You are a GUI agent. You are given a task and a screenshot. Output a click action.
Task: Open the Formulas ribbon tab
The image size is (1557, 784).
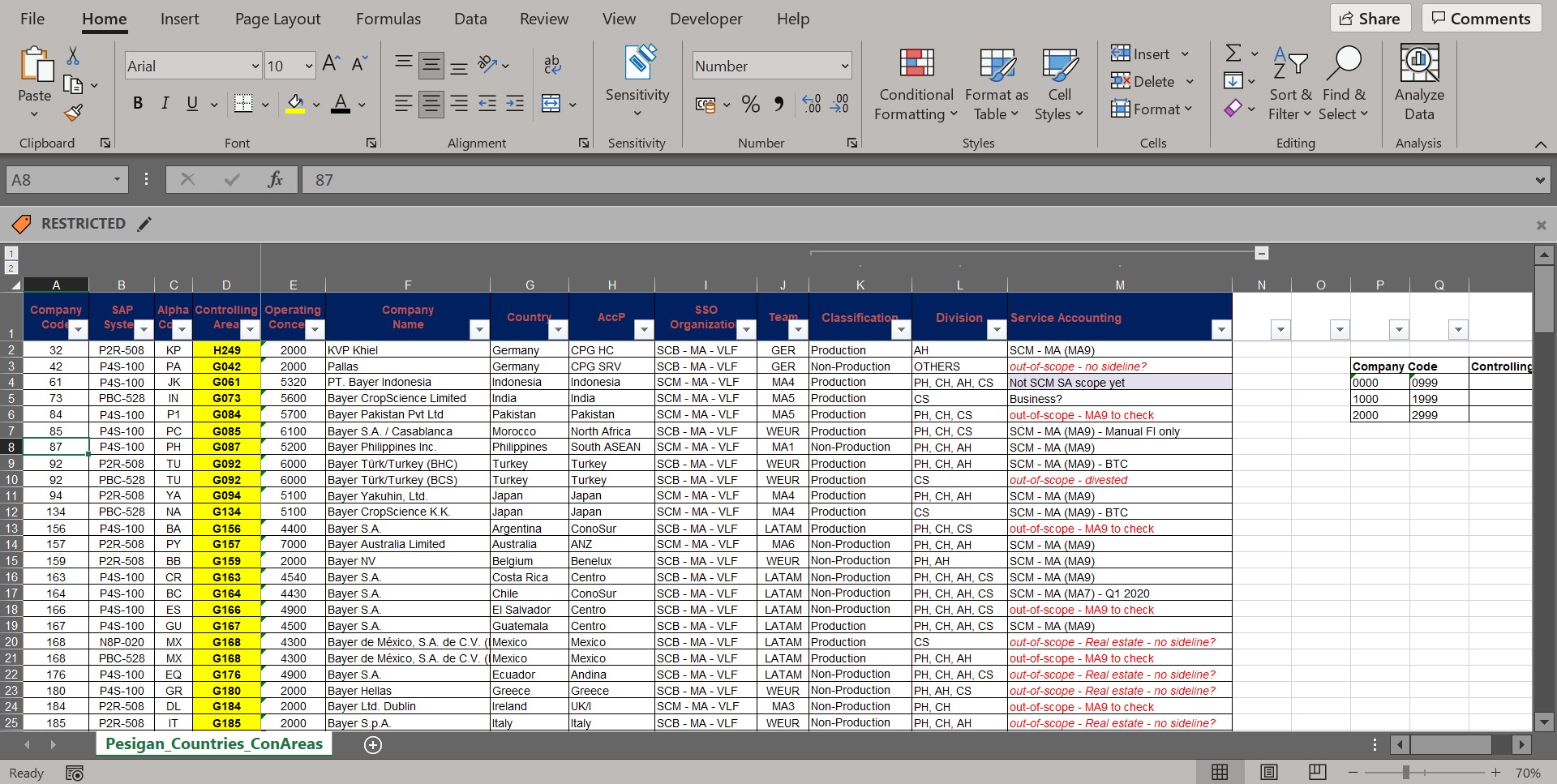click(388, 19)
